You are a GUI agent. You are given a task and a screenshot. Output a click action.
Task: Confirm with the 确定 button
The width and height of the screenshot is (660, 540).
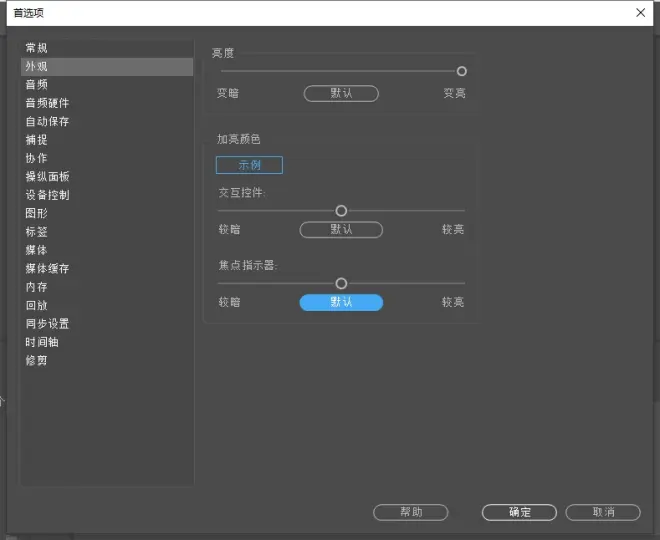pyautogui.click(x=519, y=512)
